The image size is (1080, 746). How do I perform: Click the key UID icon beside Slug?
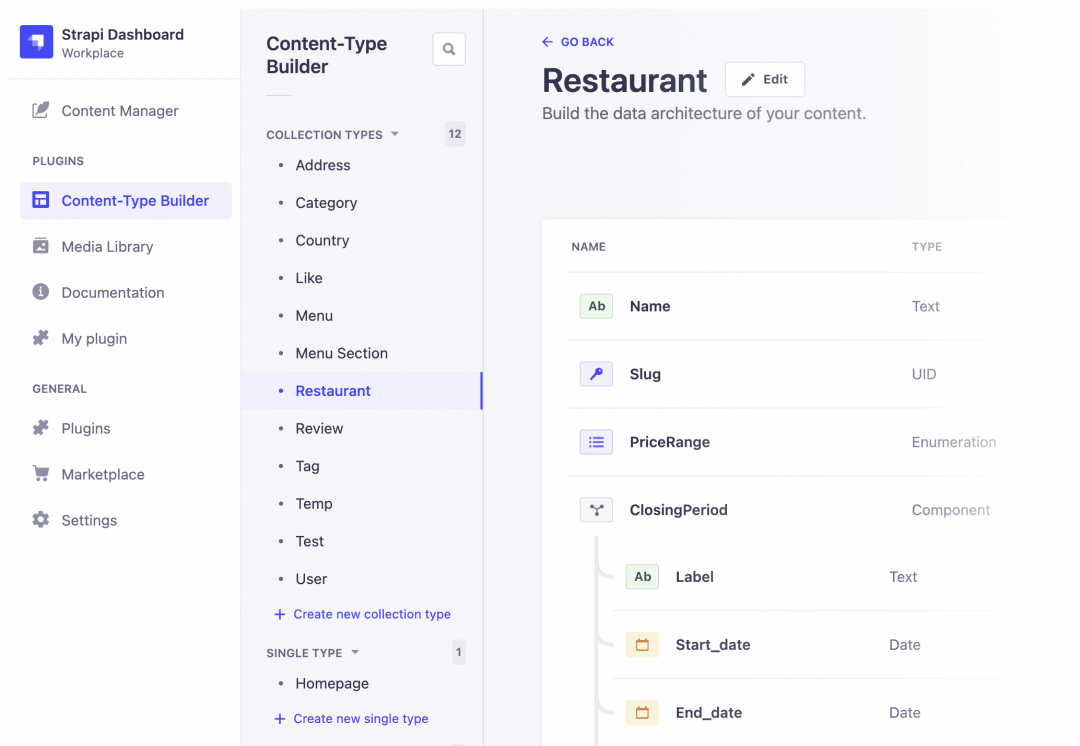point(596,374)
